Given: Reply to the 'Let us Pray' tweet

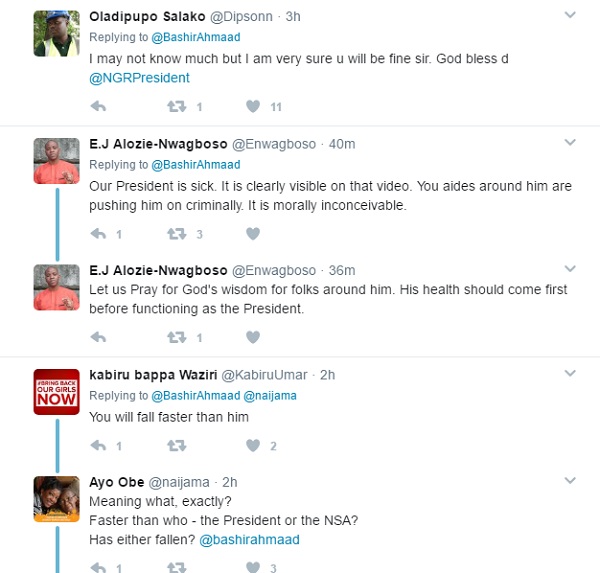Looking at the screenshot, I should coord(98,337).
